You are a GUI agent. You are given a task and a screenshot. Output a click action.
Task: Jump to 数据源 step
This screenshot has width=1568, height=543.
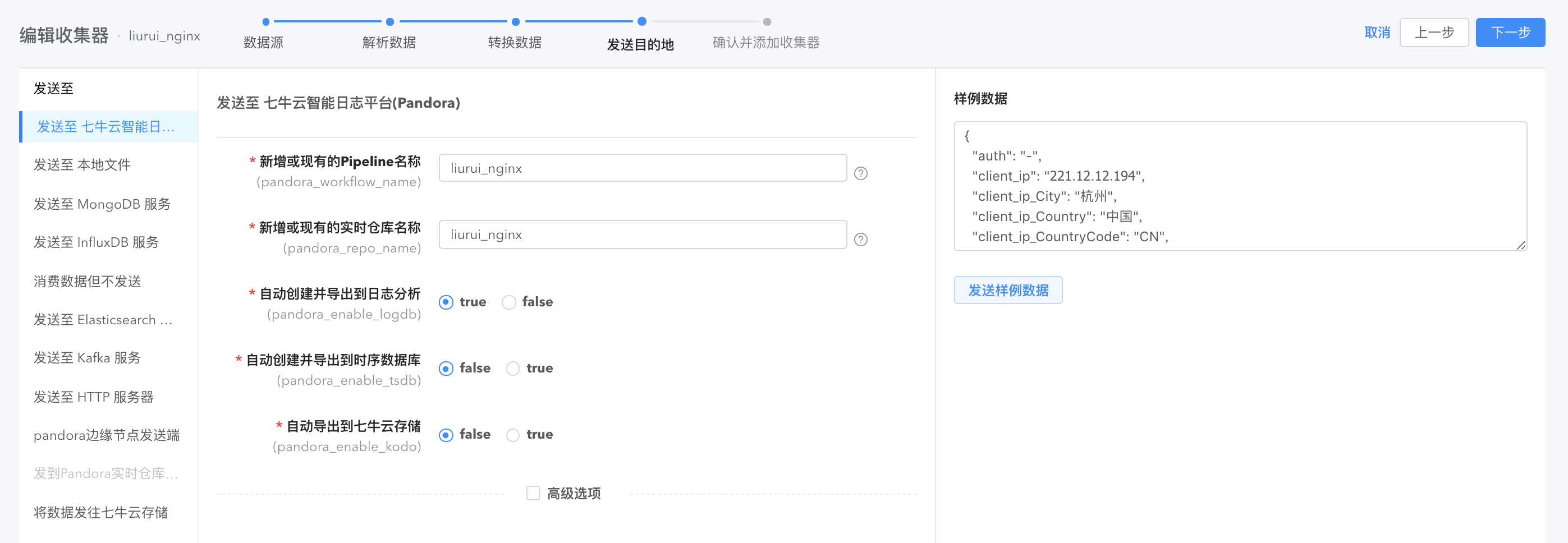click(264, 42)
